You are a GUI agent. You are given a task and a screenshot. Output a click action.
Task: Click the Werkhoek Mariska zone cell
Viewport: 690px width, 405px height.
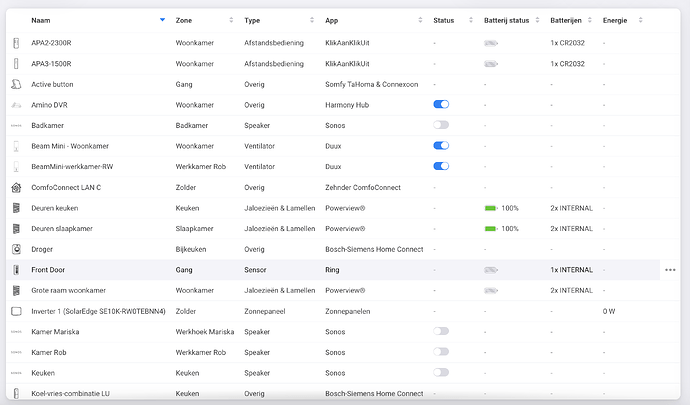pyautogui.click(x=205, y=332)
